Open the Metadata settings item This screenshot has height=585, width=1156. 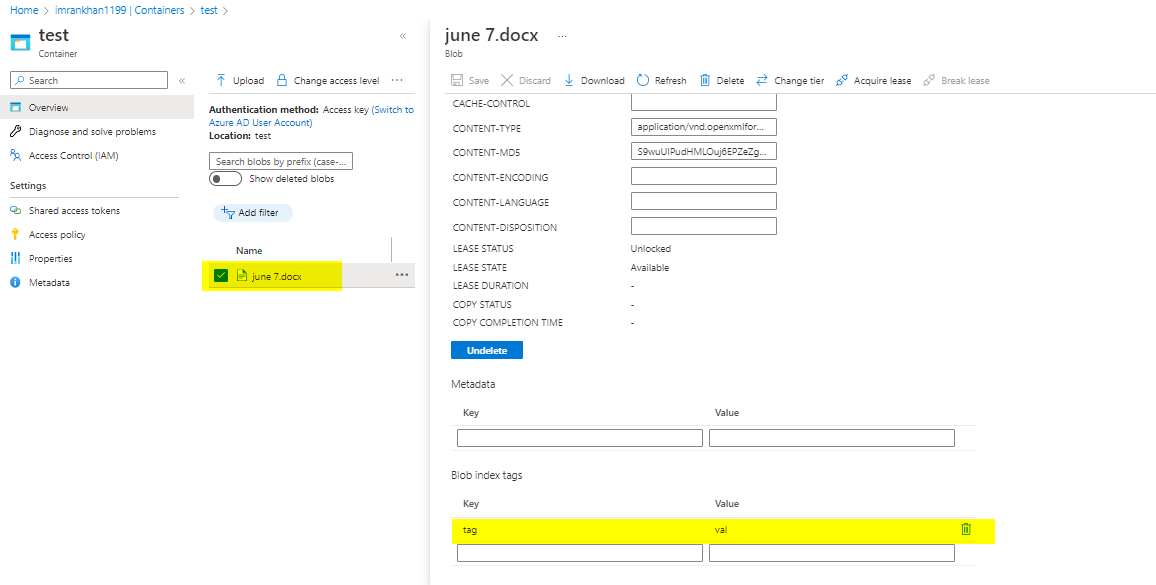pos(49,283)
